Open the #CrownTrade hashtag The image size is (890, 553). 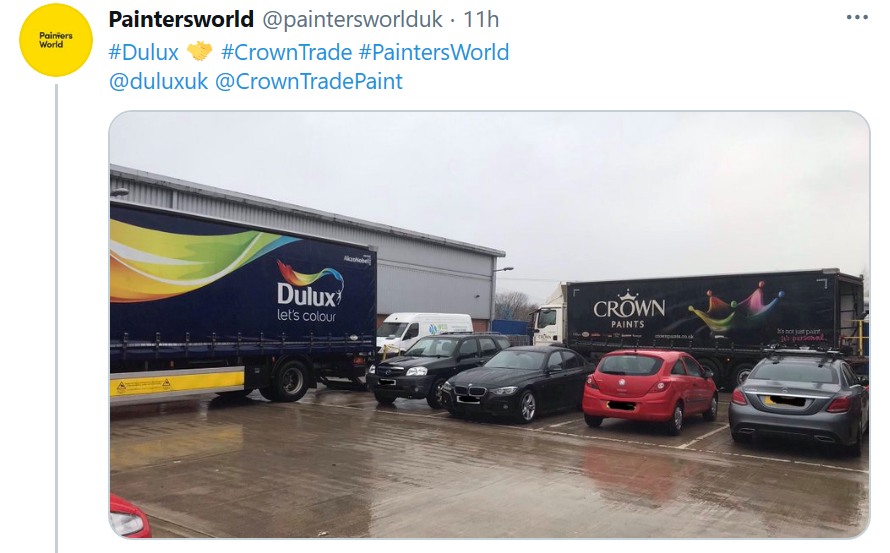click(287, 52)
